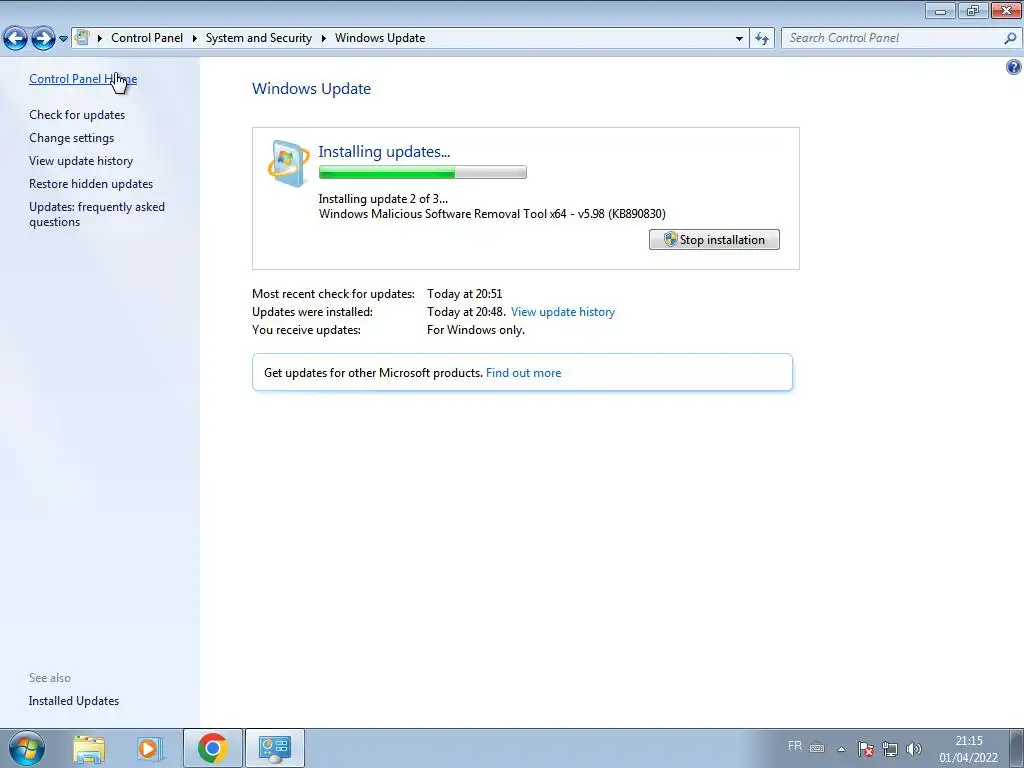Image resolution: width=1024 pixels, height=768 pixels.
Task: Click the search magnifier icon
Action: (1010, 38)
